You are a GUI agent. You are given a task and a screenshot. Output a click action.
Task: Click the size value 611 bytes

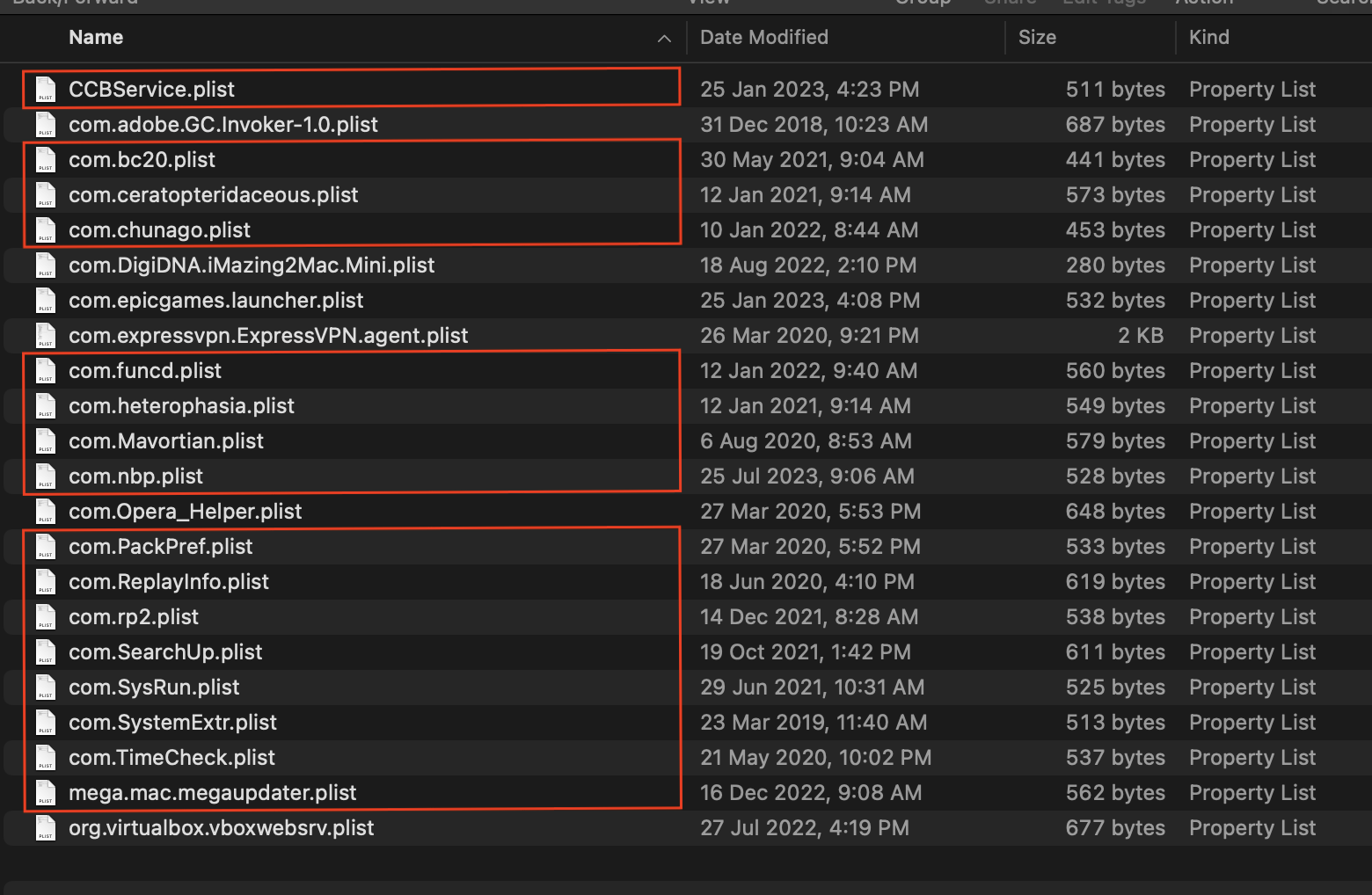click(x=1115, y=651)
